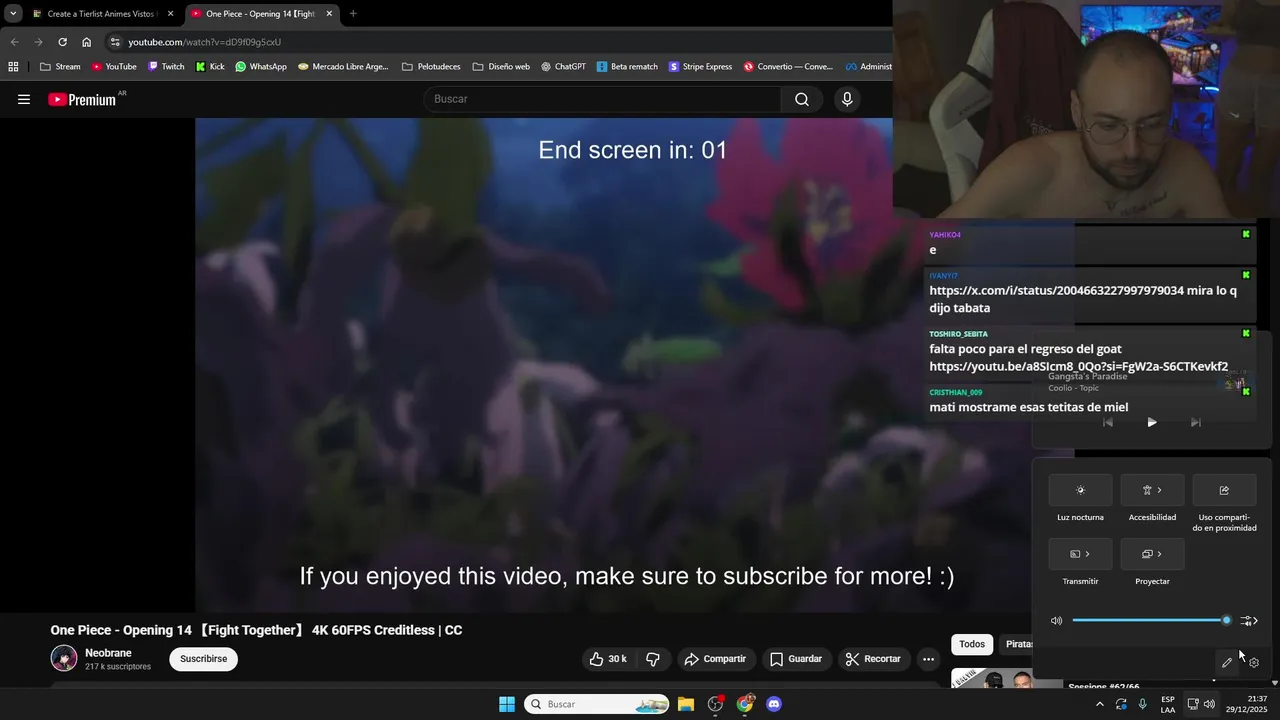The image size is (1280, 720).
Task: Expand the Transmitir cast tile
Action: (1080, 554)
